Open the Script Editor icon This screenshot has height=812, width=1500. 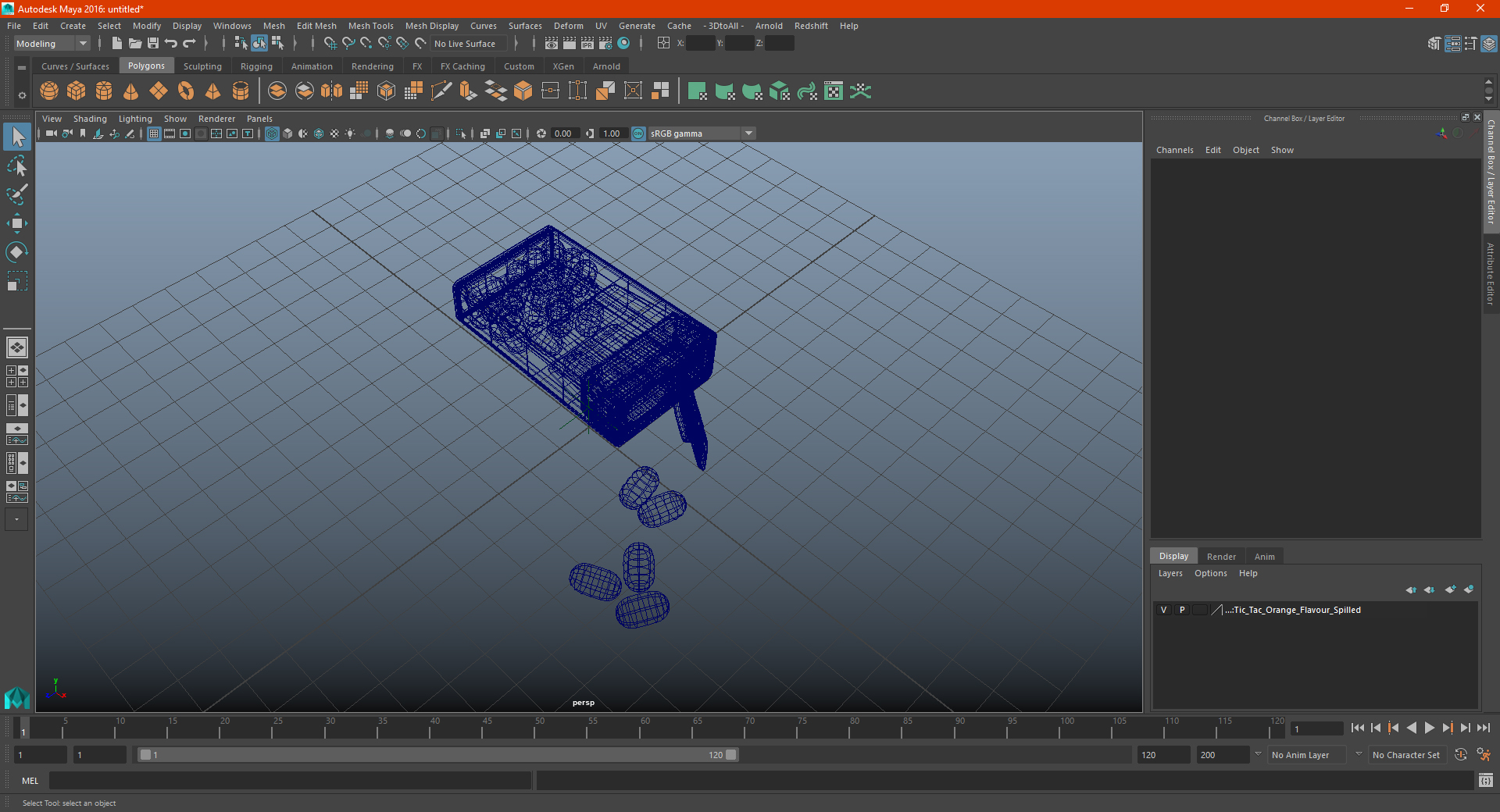pos(1486,780)
